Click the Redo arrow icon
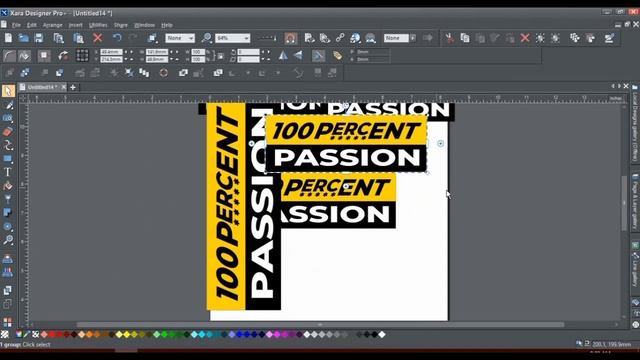Viewport: 640px width, 360px height. coord(133,38)
